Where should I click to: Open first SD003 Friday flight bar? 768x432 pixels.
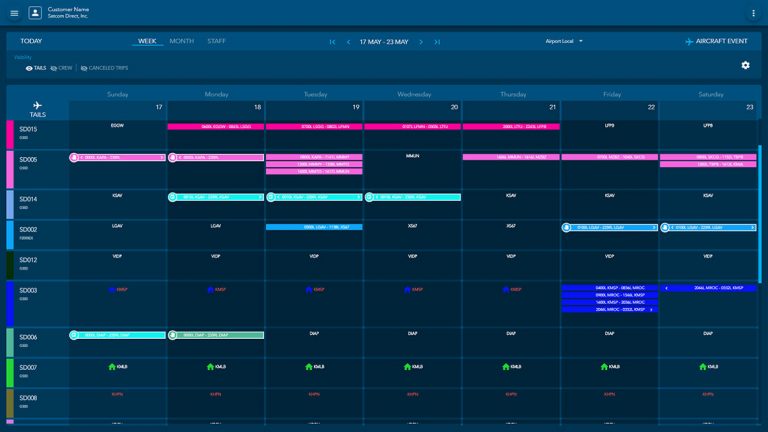point(610,288)
